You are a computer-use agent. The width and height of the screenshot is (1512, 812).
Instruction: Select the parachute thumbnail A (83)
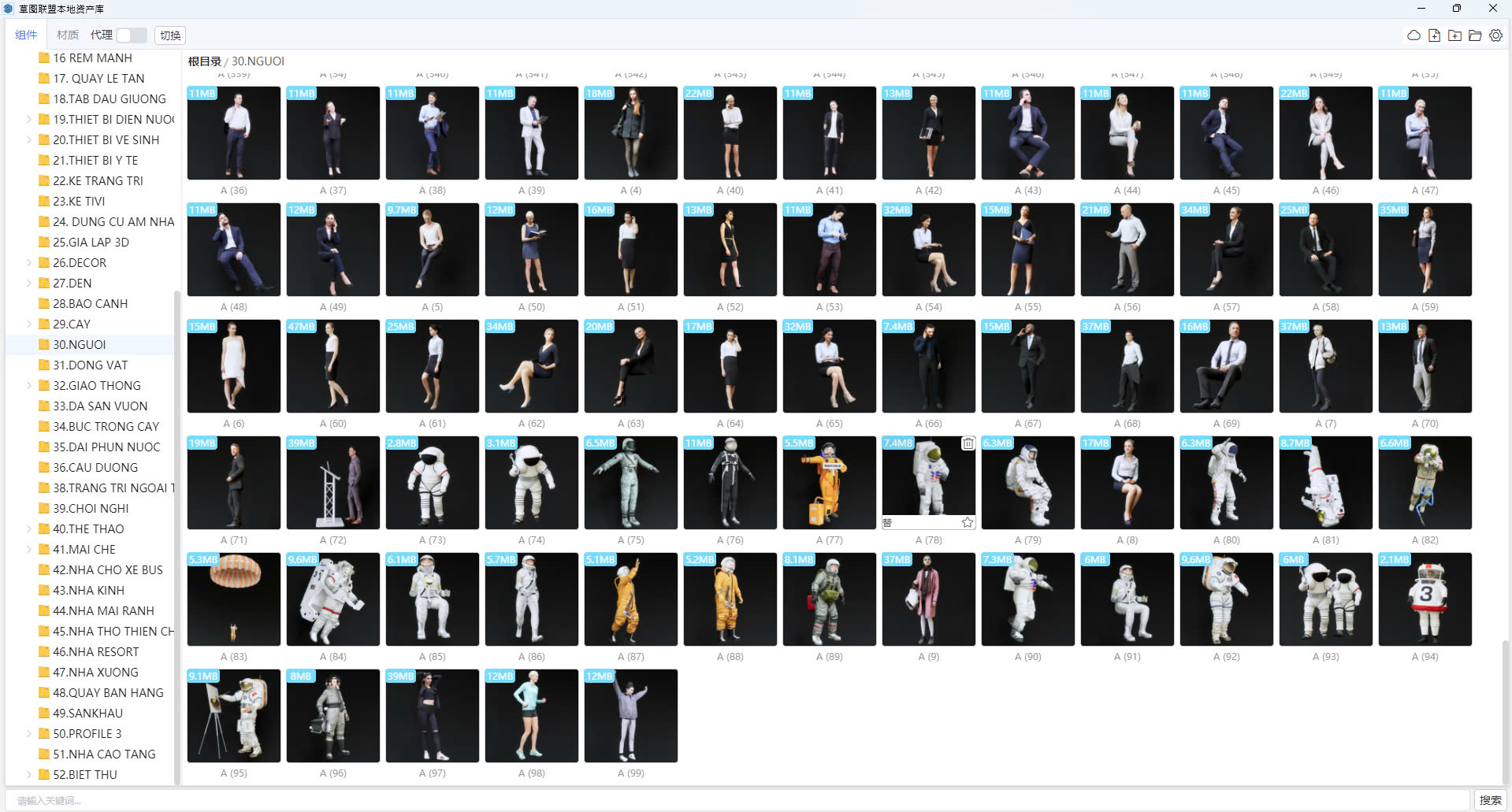click(233, 599)
